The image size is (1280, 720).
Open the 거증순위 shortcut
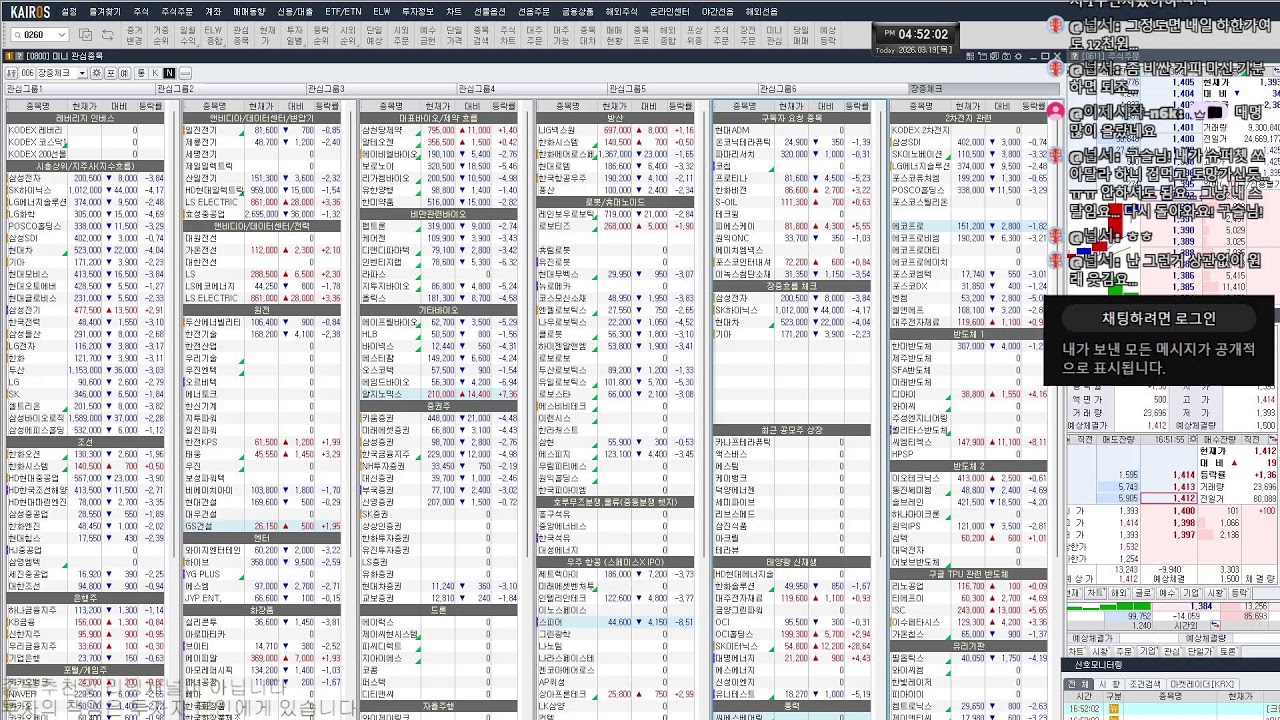tap(161, 36)
